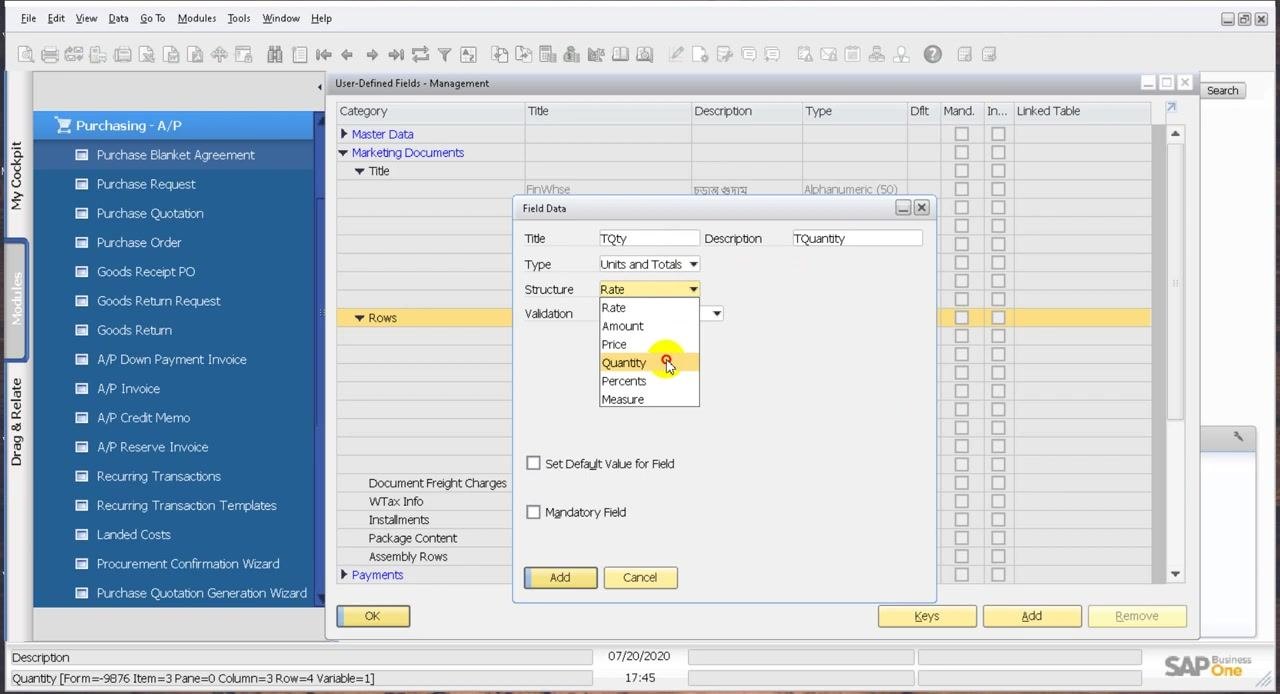Screen dimensions: 1280x694
Task: Click the pencil edit toolbar icon
Action: 677,55
